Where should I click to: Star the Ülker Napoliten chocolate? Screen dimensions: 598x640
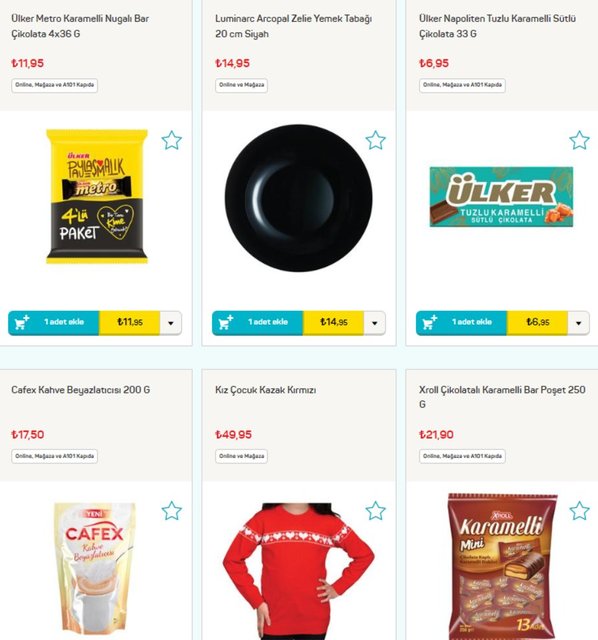(579, 140)
